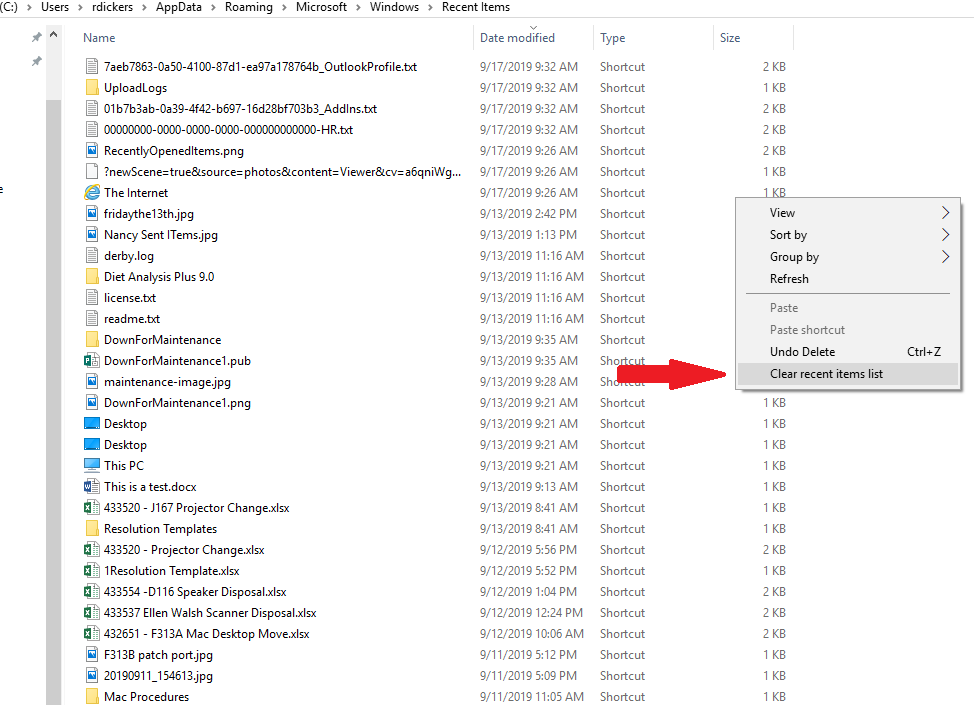
Task: Click the Resolution Templates folder icon
Action: pos(92,529)
